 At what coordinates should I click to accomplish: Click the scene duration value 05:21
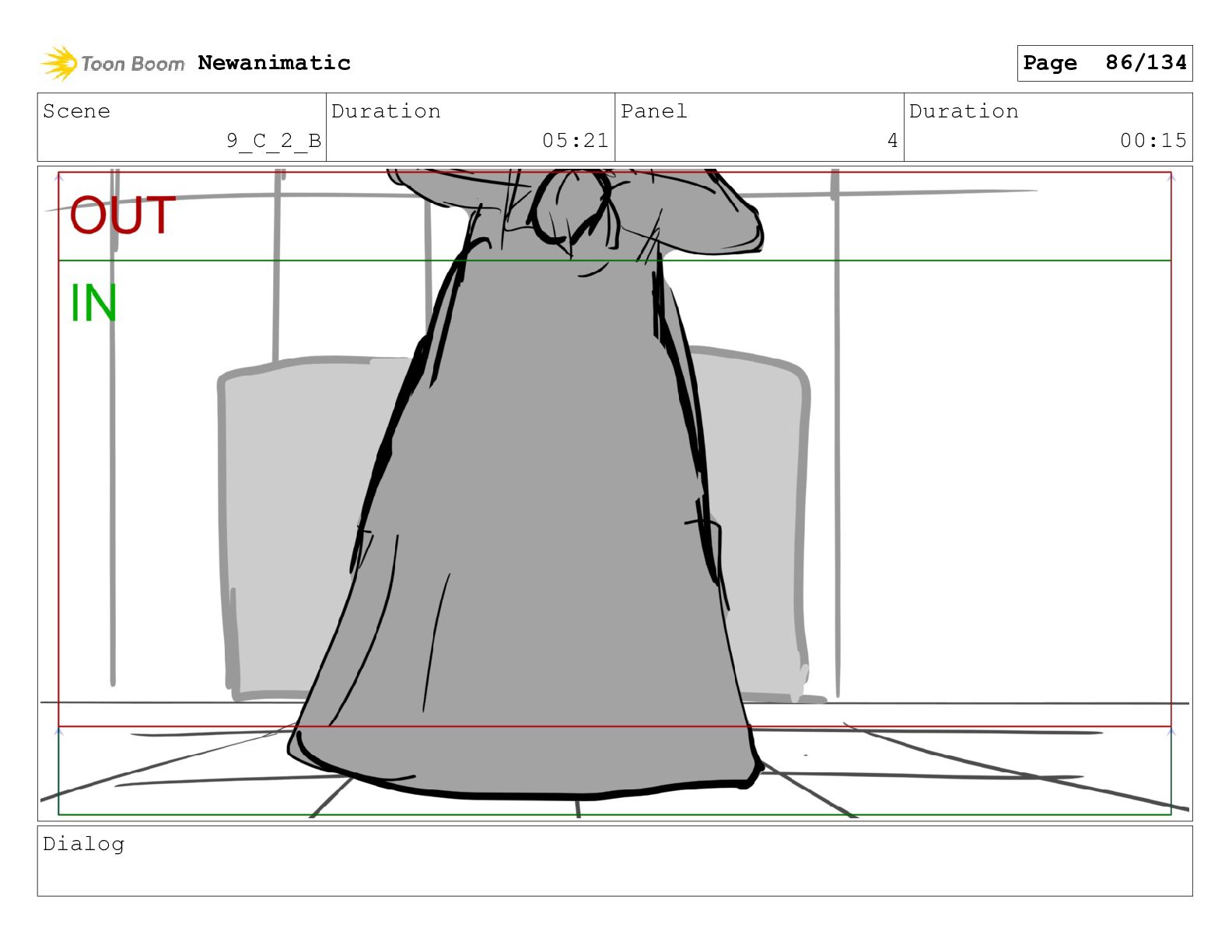coord(575,141)
